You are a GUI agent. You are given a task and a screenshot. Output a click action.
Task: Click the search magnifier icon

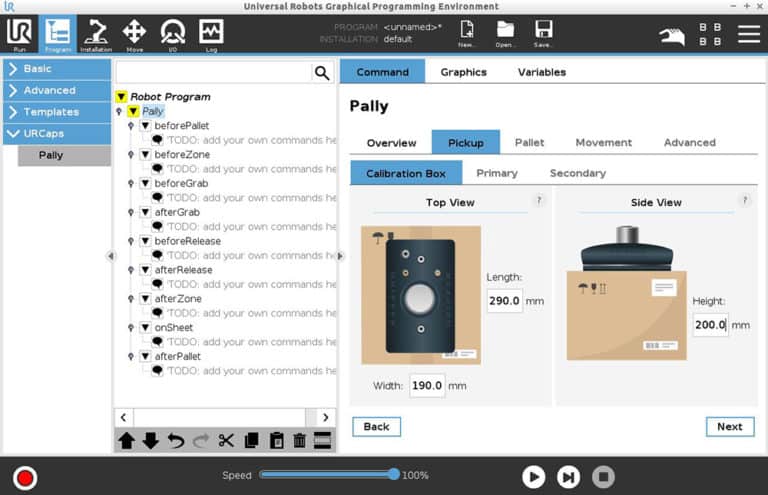coord(322,73)
